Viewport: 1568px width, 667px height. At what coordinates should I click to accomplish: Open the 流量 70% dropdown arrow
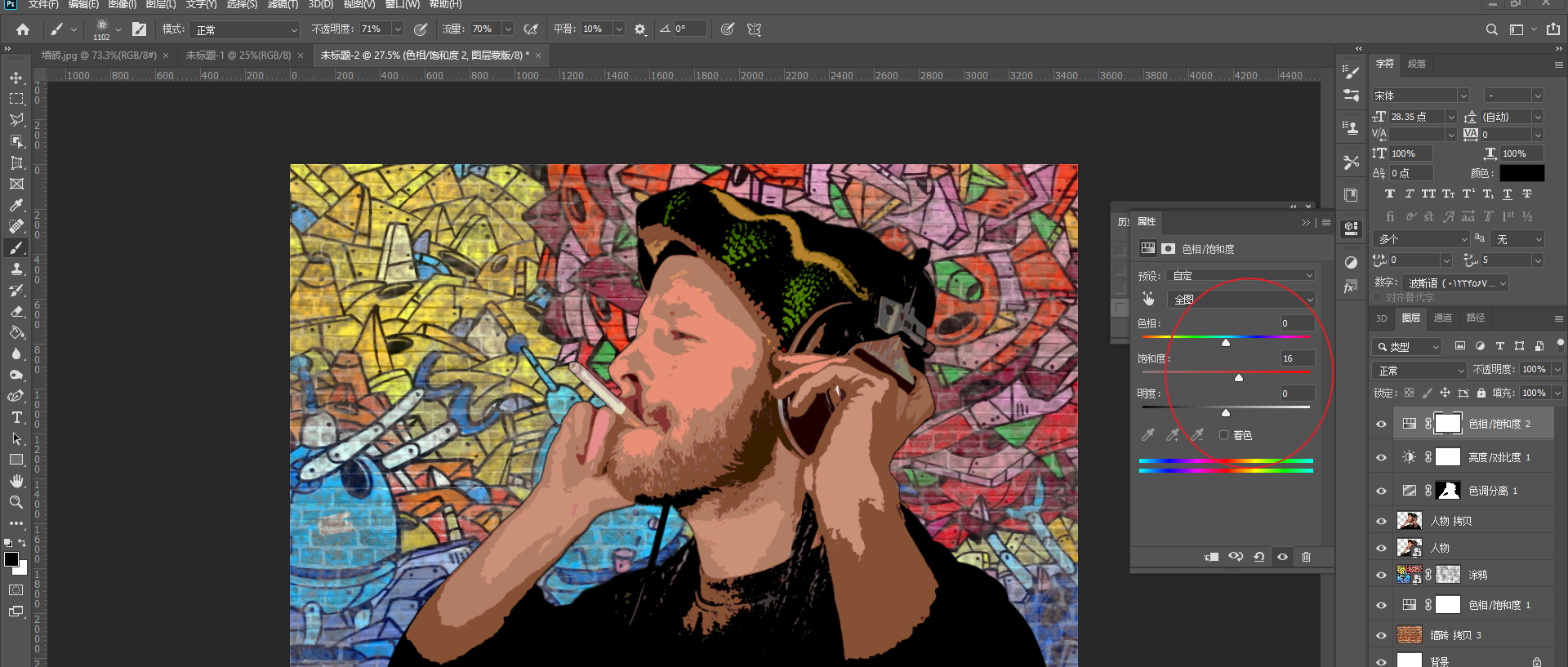[x=508, y=29]
